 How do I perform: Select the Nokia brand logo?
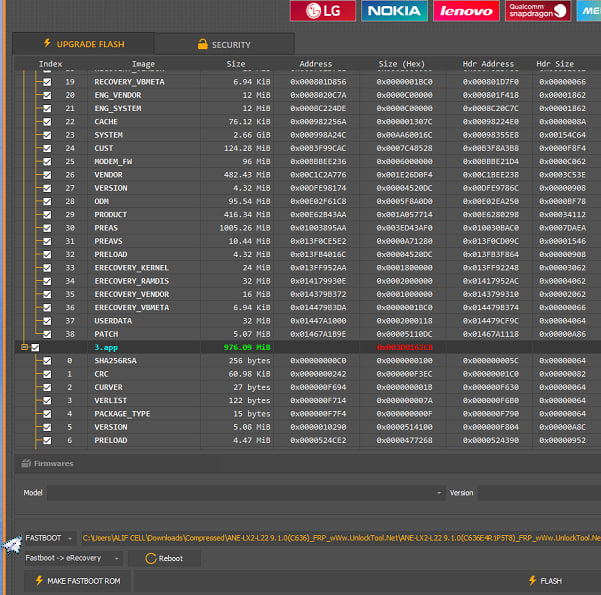[x=393, y=11]
